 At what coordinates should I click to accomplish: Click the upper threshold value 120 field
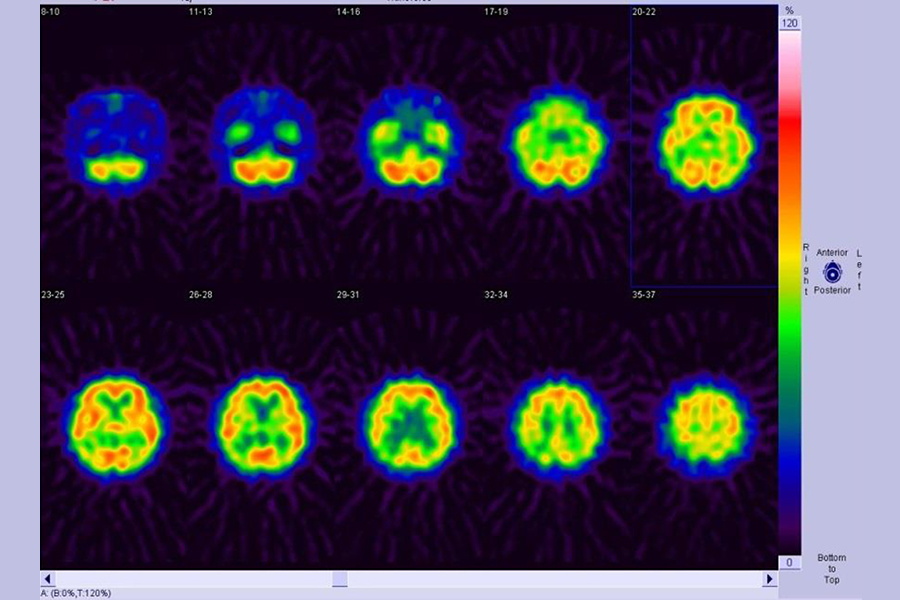789,22
